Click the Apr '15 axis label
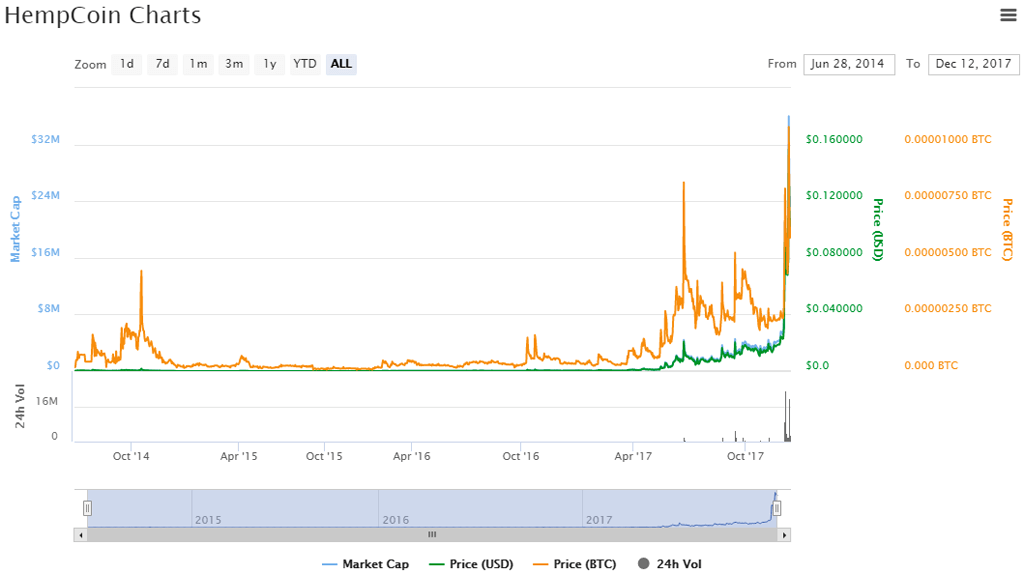This screenshot has height=574, width=1024. pyautogui.click(x=238, y=456)
